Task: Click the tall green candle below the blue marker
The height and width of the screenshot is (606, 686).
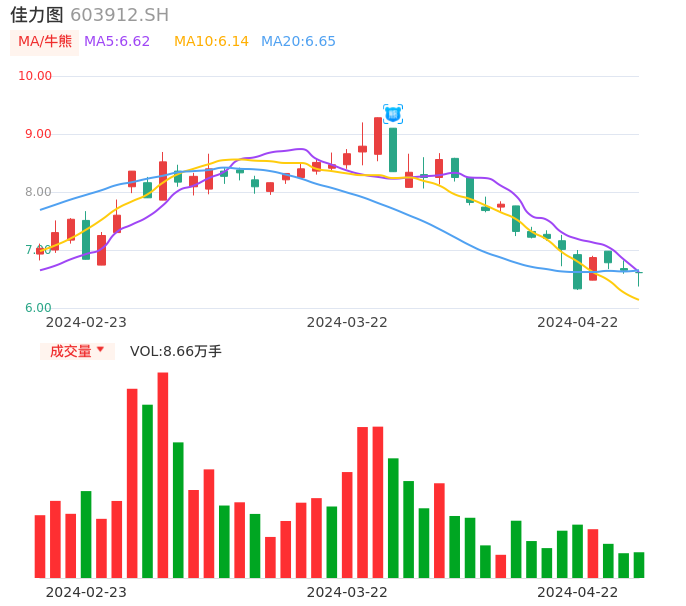Action: [393, 150]
